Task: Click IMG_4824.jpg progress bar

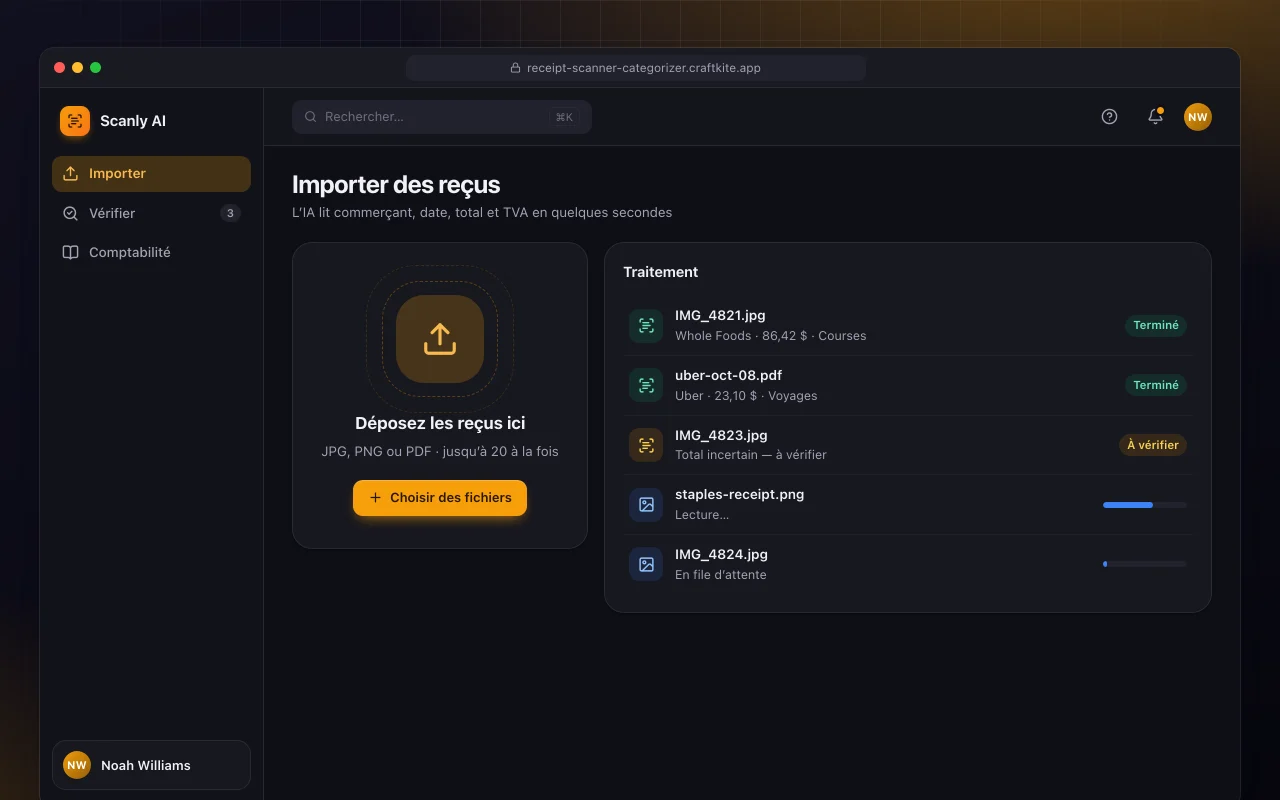Action: (1145, 564)
